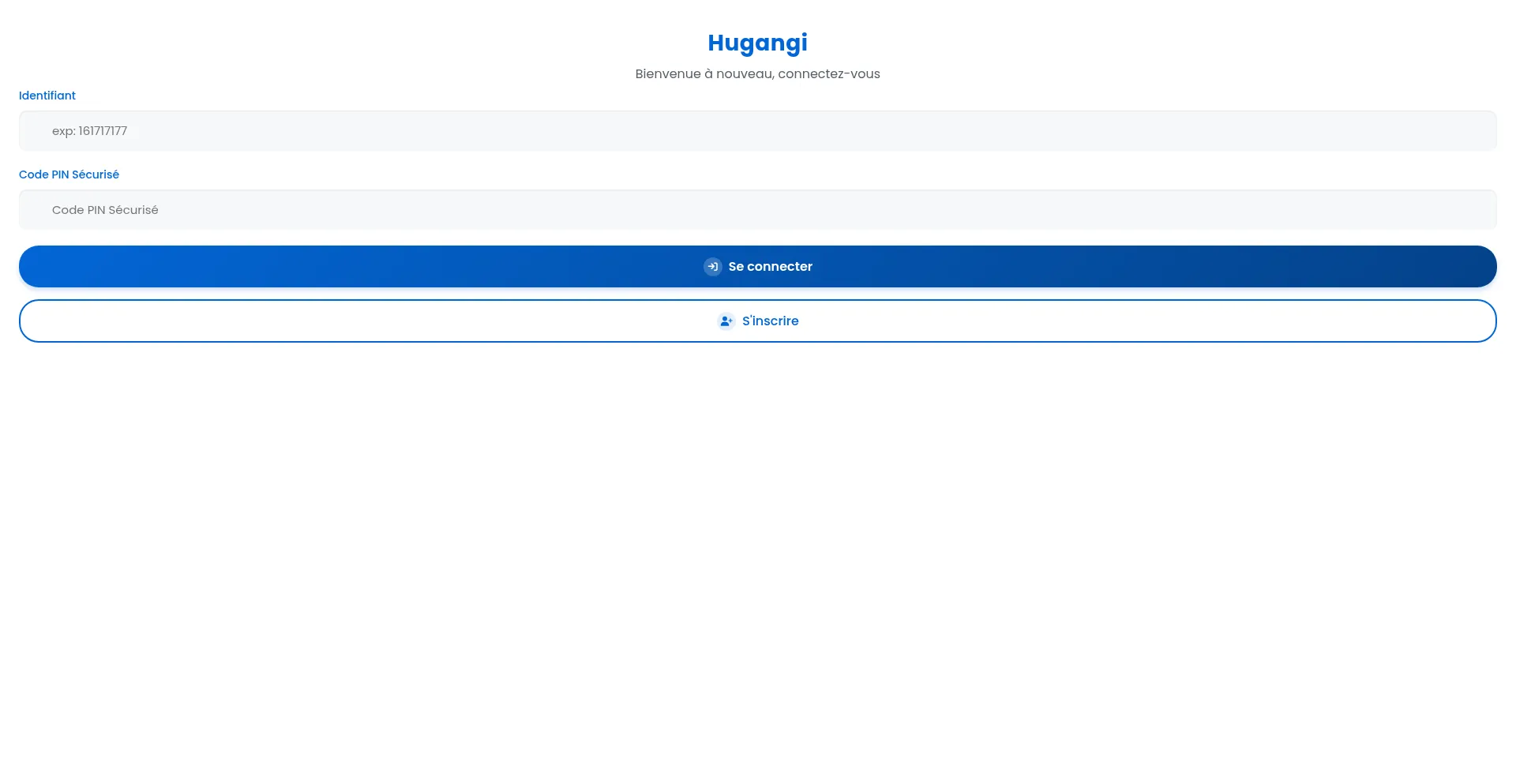Click the 'Code PIN Sécurisé' placeholder text
This screenshot has height=784, width=1516.
click(x=105, y=210)
